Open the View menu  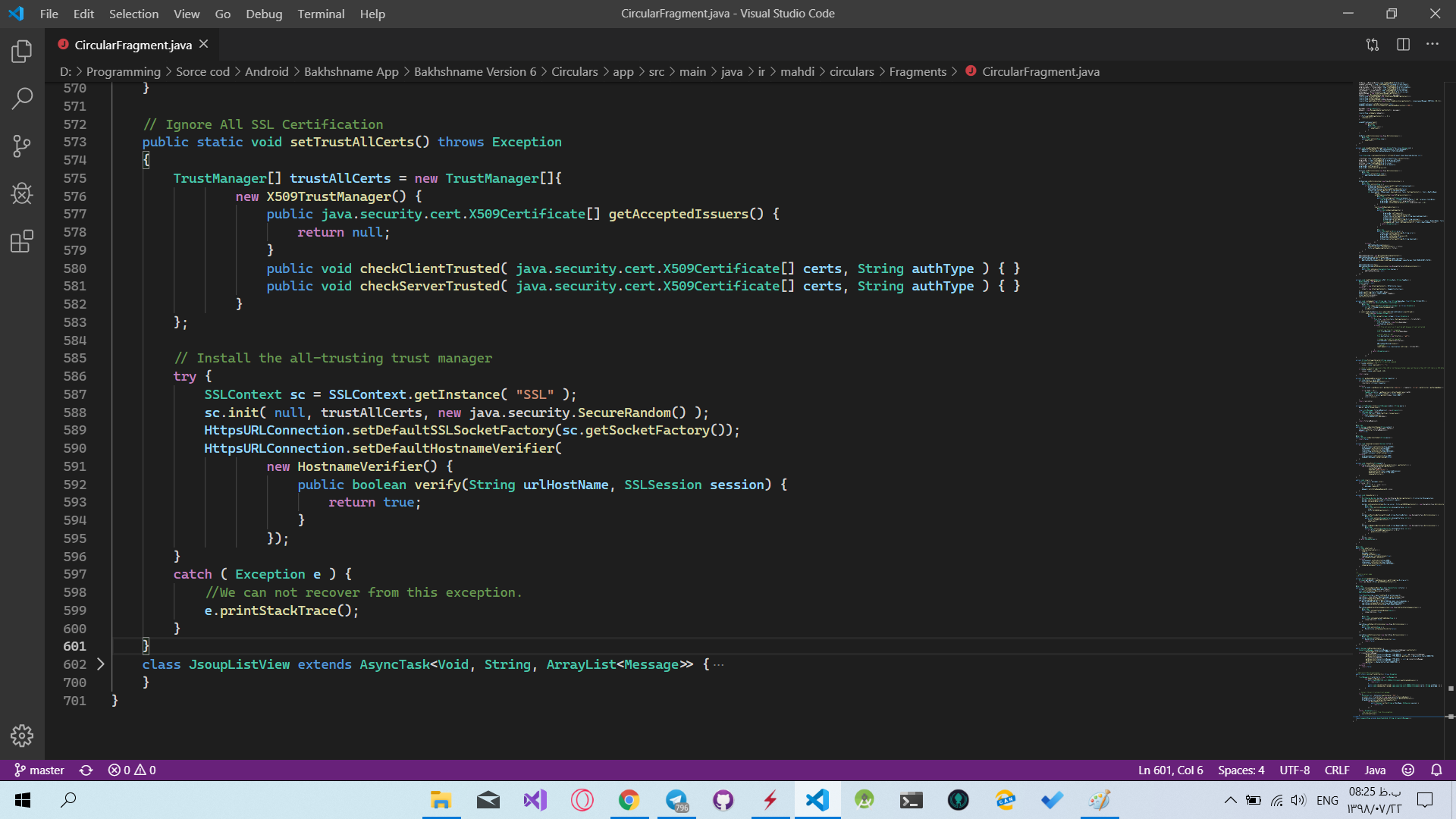(x=187, y=14)
